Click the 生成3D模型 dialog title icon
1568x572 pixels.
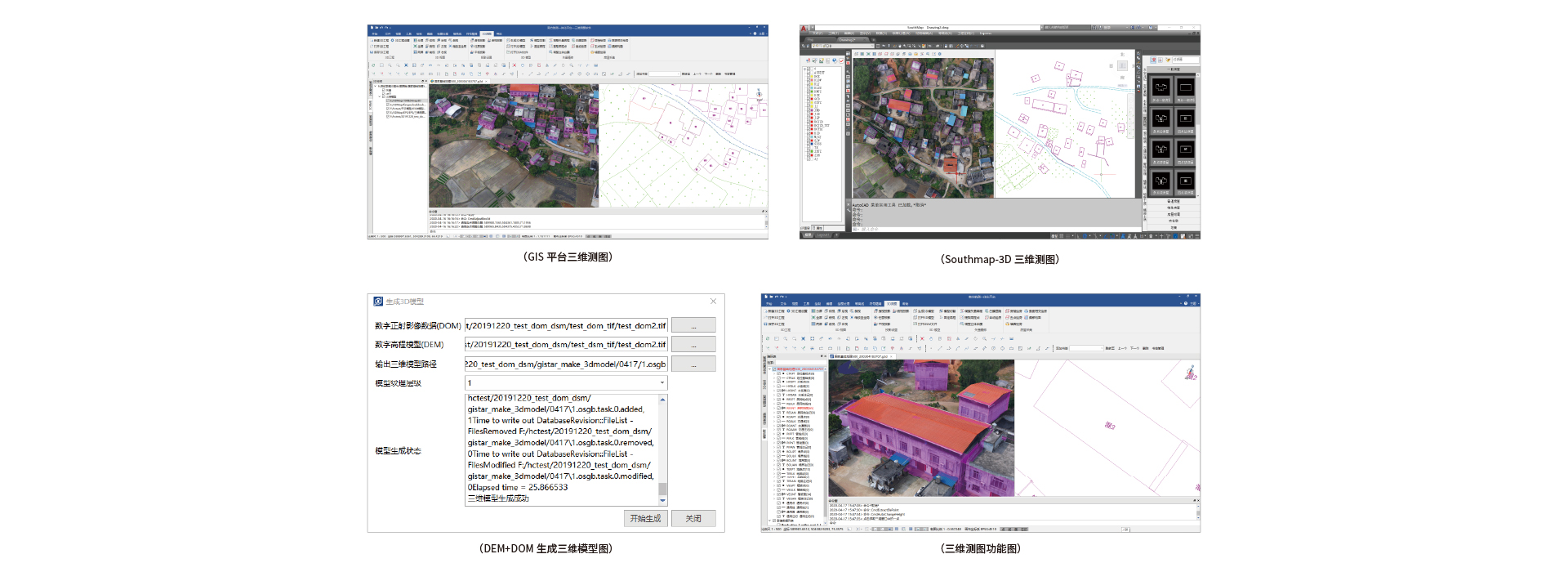pyautogui.click(x=378, y=302)
